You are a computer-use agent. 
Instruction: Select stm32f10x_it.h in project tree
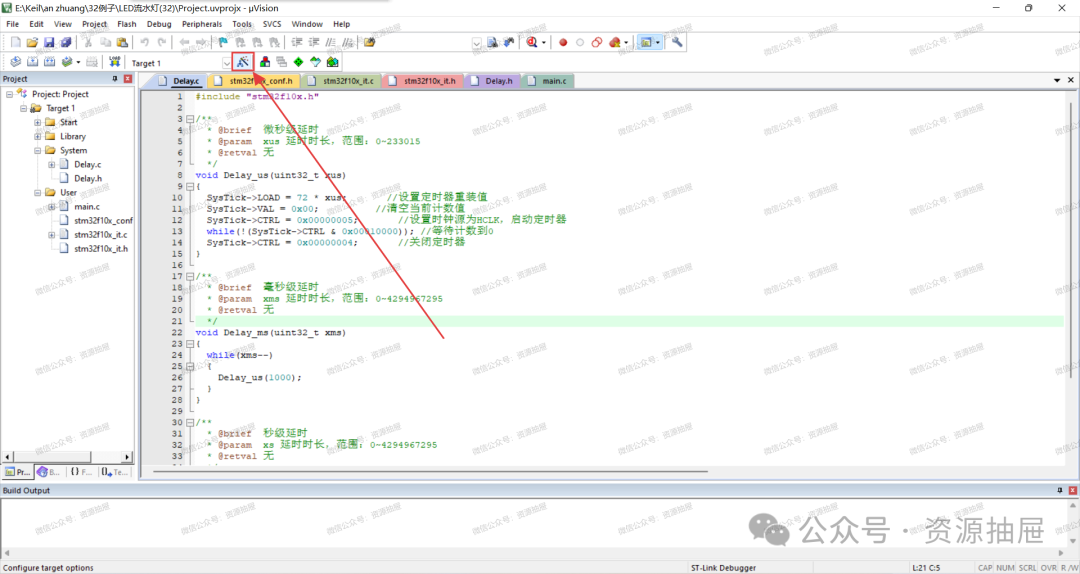tap(101, 249)
